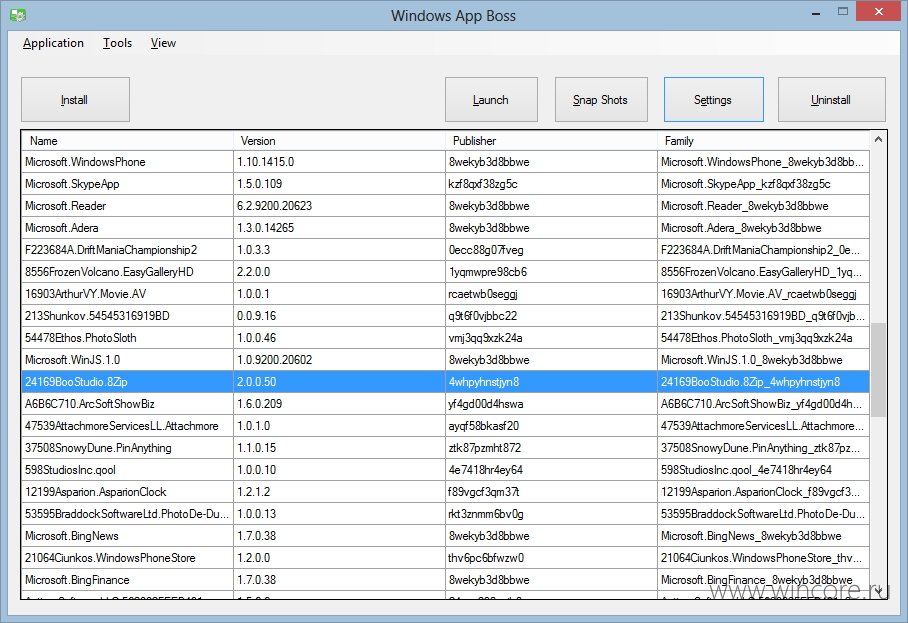Select the 598StudiosInc.qool entry
Image resolution: width=908 pixels, height=623 pixels.
(x=445, y=470)
